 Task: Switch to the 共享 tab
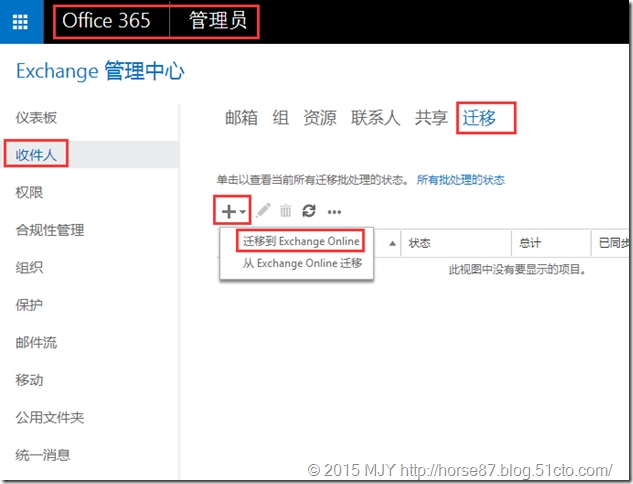click(x=431, y=118)
